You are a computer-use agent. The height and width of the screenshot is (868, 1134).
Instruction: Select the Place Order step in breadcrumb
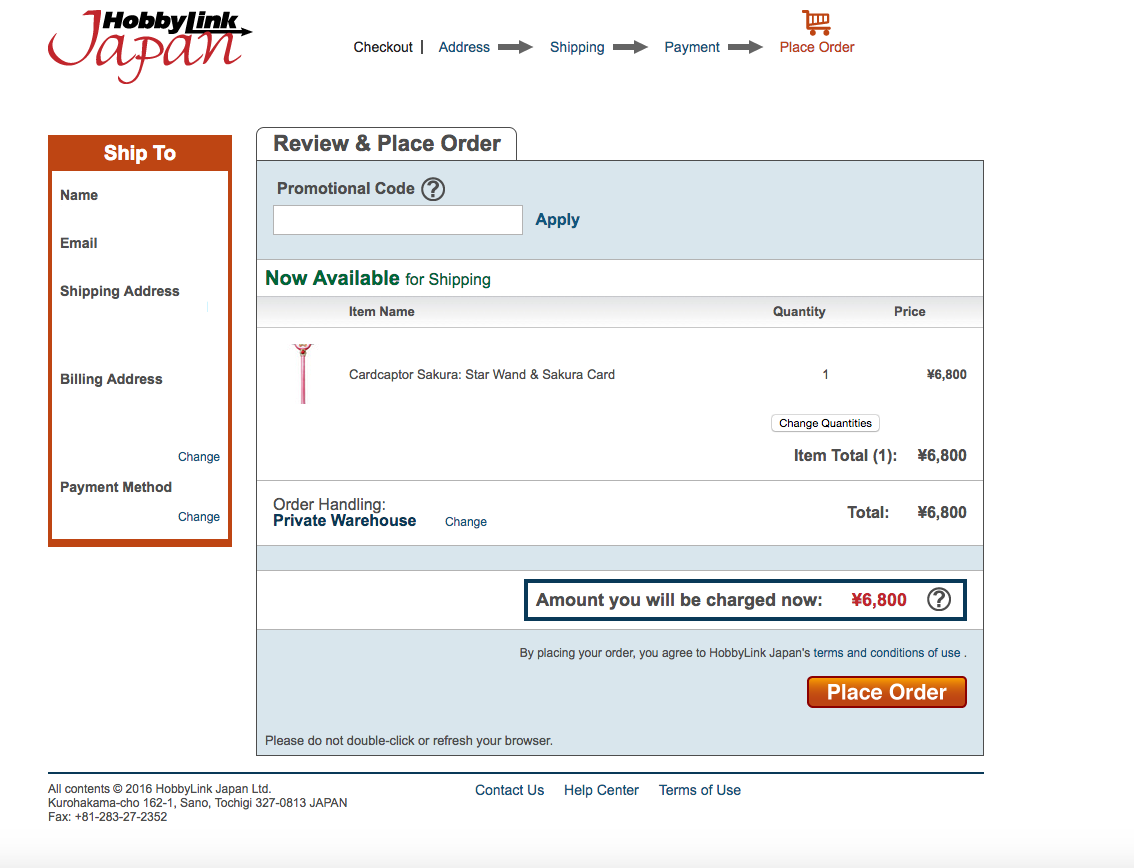coord(817,47)
